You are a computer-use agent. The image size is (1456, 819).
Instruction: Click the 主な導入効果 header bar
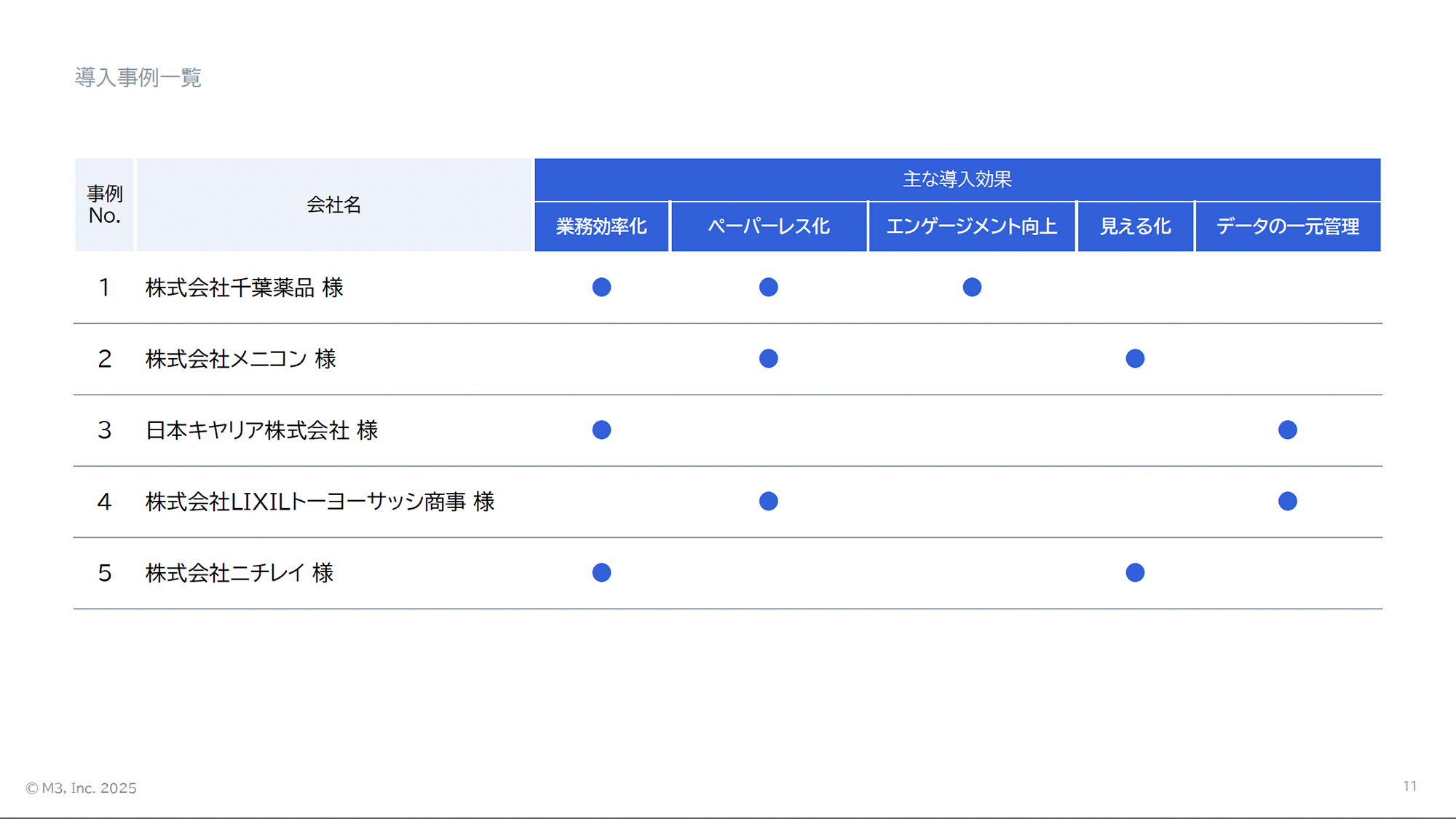click(x=957, y=179)
